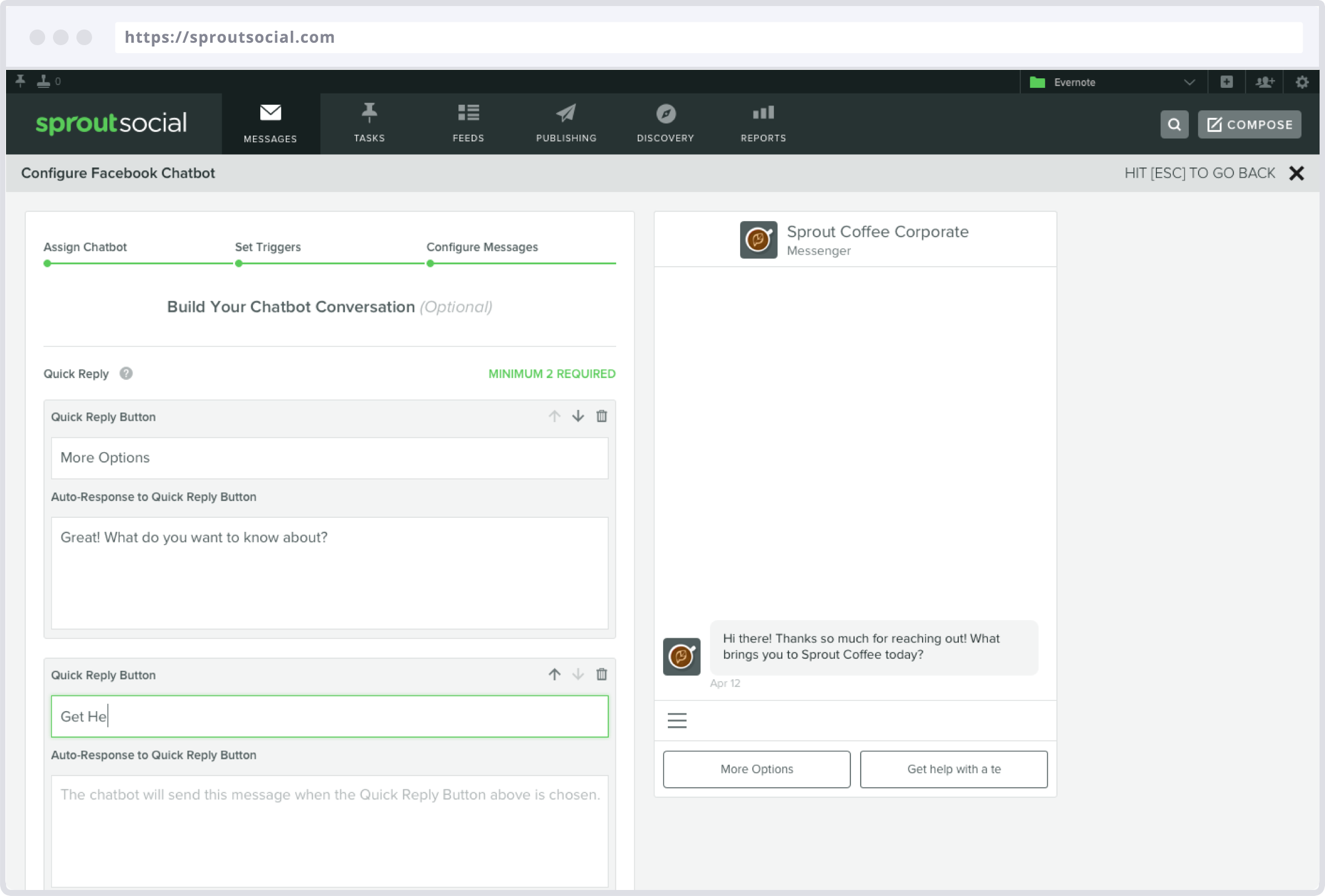Open the Evernote group dropdown
This screenshot has height=896, width=1325.
(1114, 82)
